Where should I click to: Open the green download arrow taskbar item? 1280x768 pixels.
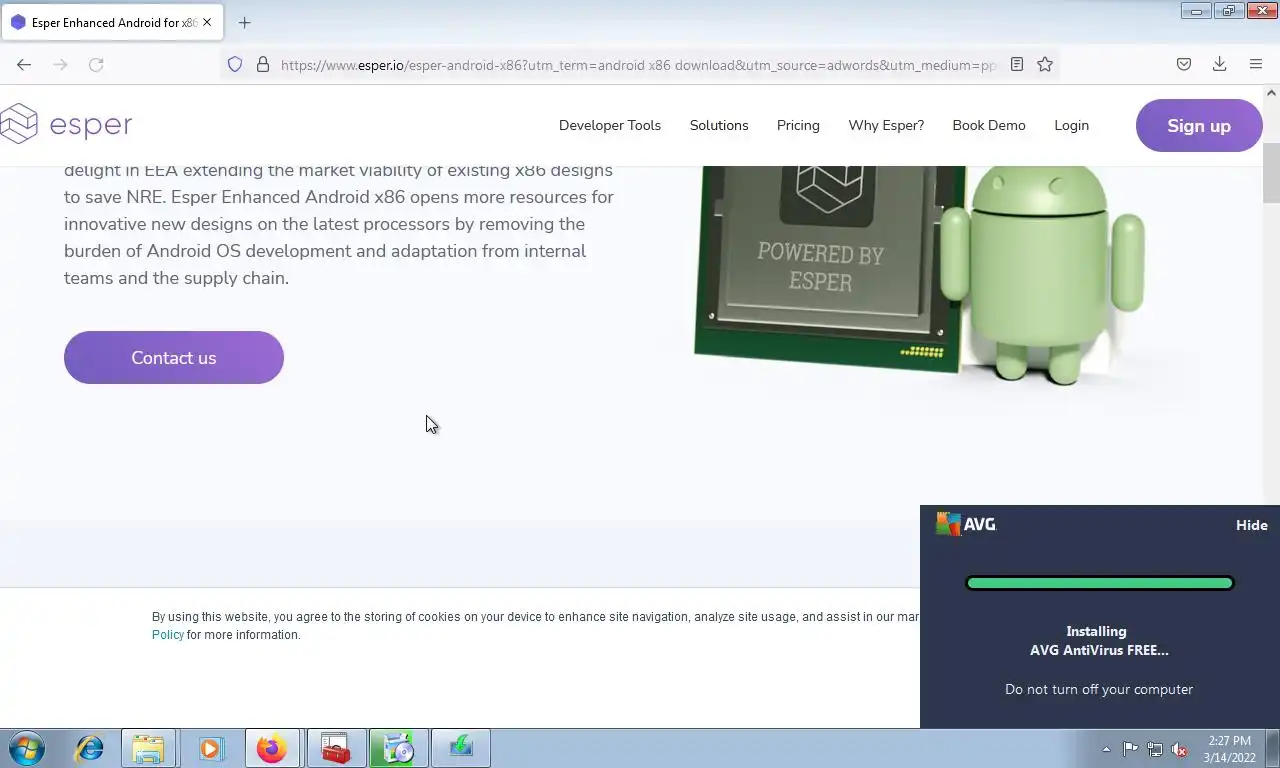[x=460, y=748]
